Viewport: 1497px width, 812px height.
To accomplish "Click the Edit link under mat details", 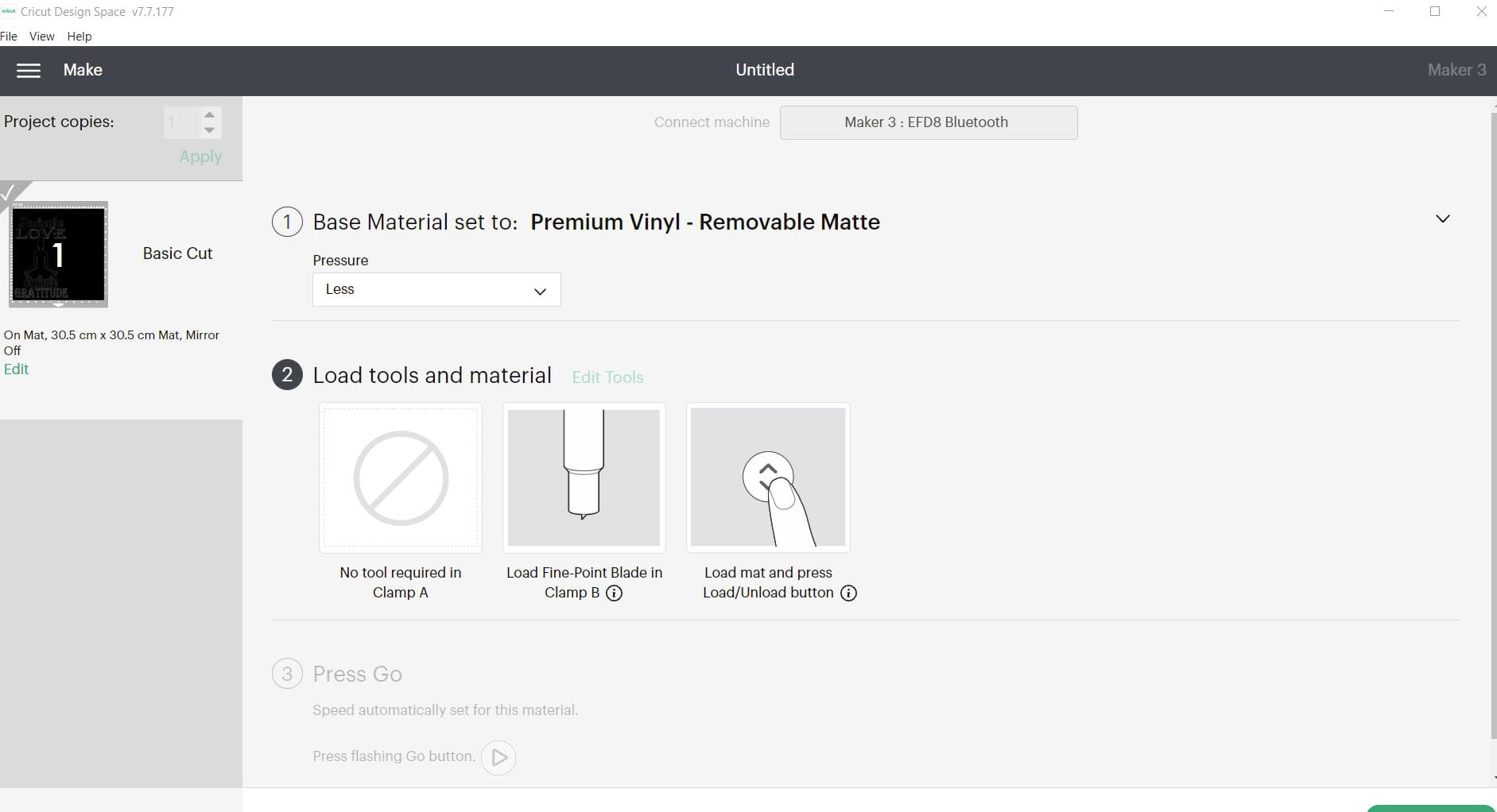I will tap(16, 369).
